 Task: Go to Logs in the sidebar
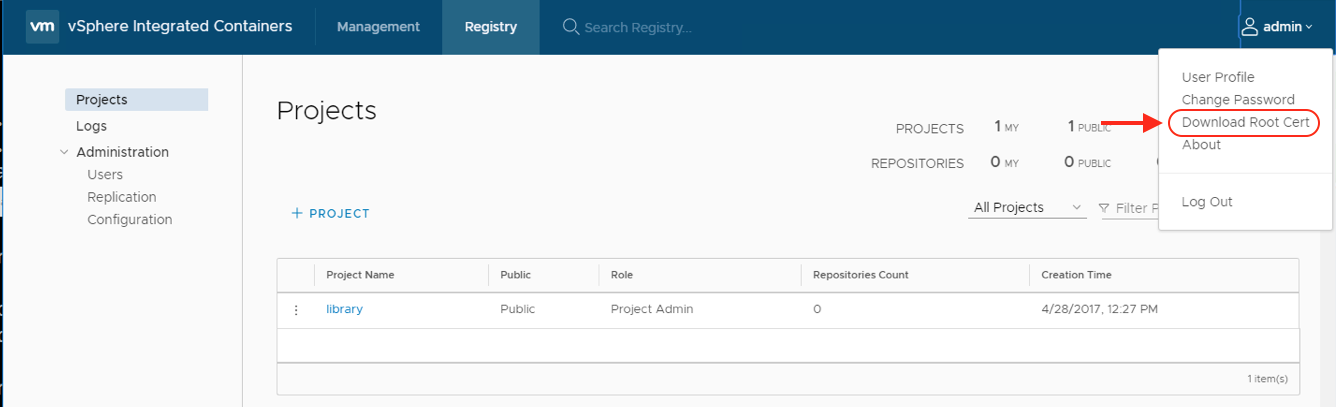(x=91, y=126)
